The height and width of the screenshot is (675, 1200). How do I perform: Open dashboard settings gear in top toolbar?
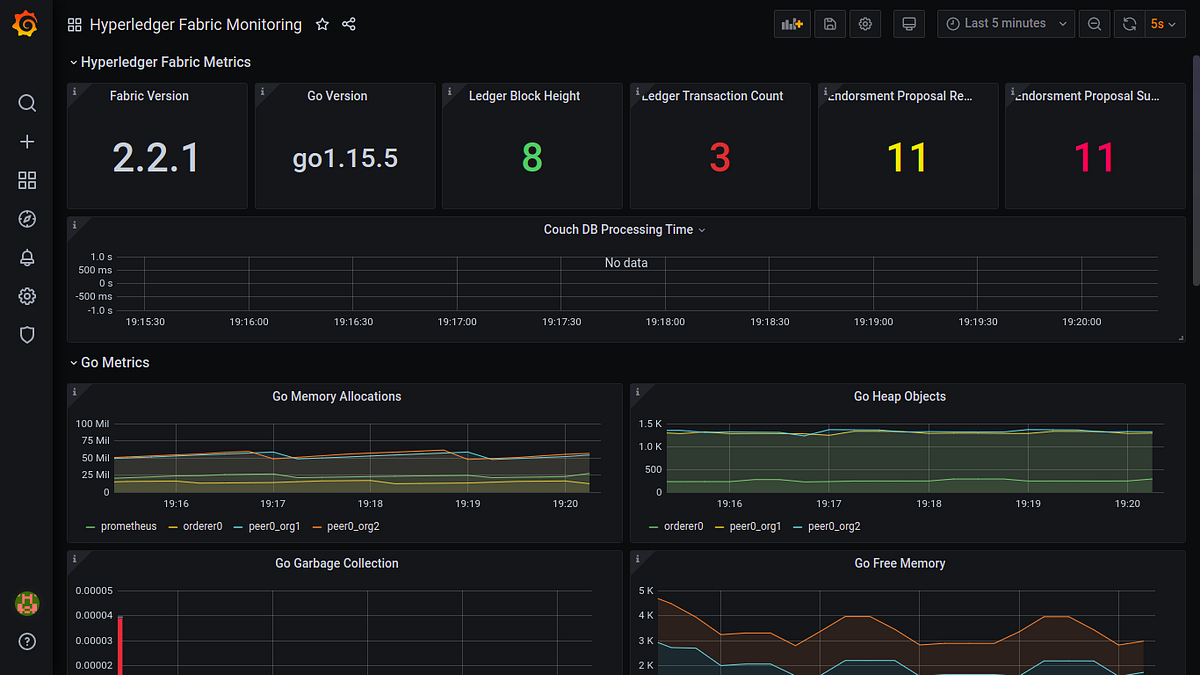point(864,23)
